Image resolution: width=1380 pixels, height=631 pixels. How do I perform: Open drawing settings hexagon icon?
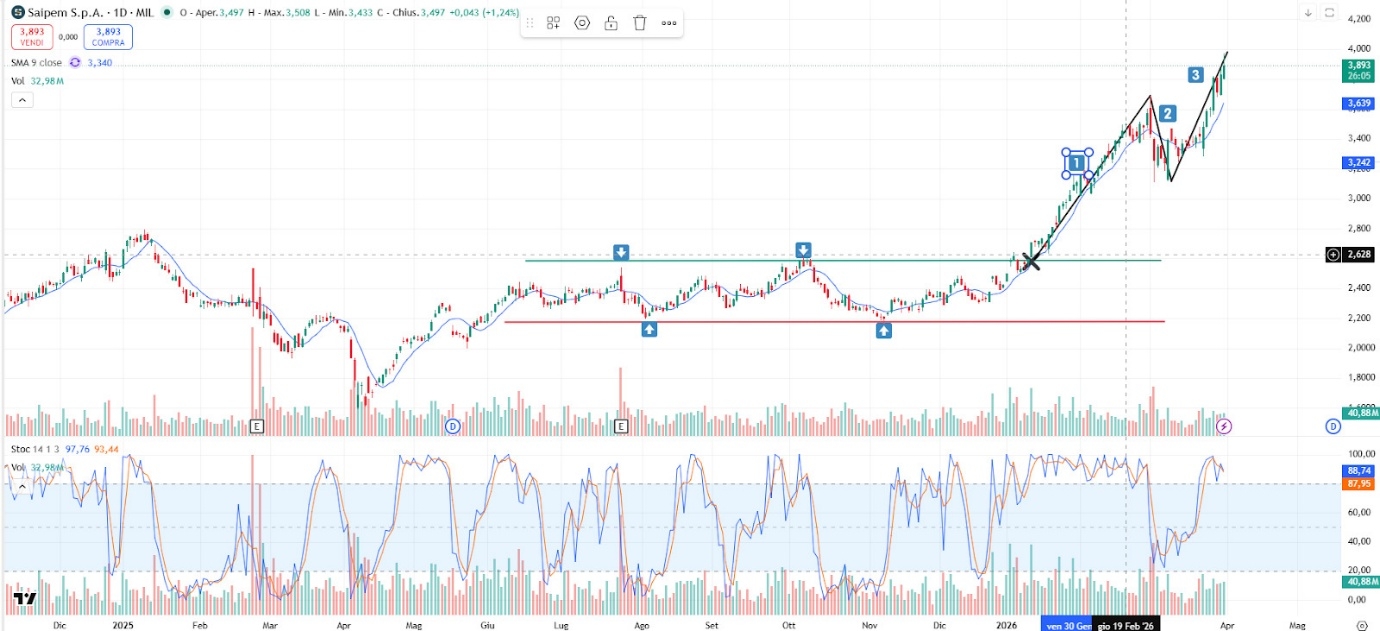point(582,23)
